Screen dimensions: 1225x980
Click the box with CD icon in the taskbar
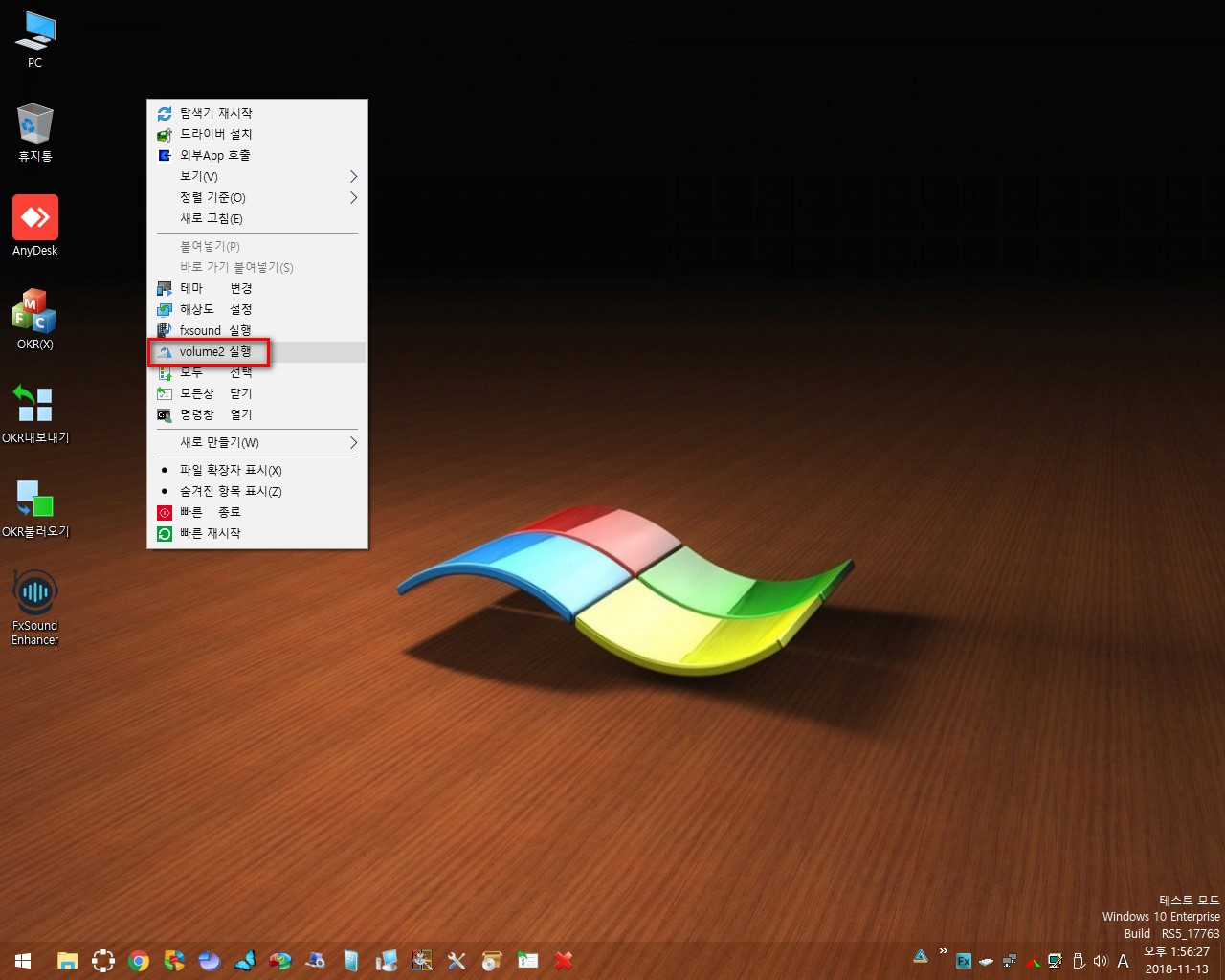(492, 961)
